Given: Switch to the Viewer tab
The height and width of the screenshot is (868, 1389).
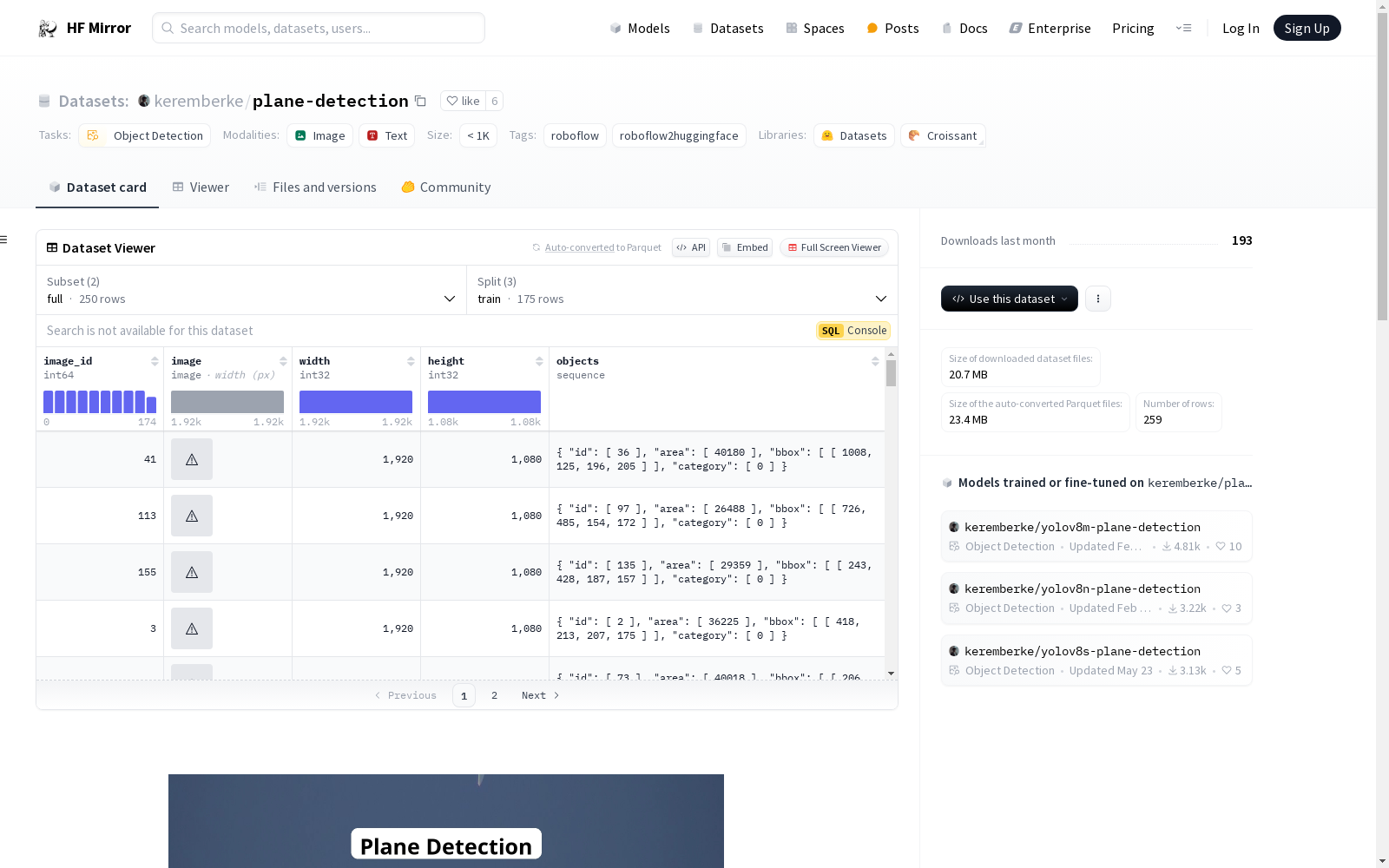Looking at the screenshot, I should coord(201,187).
